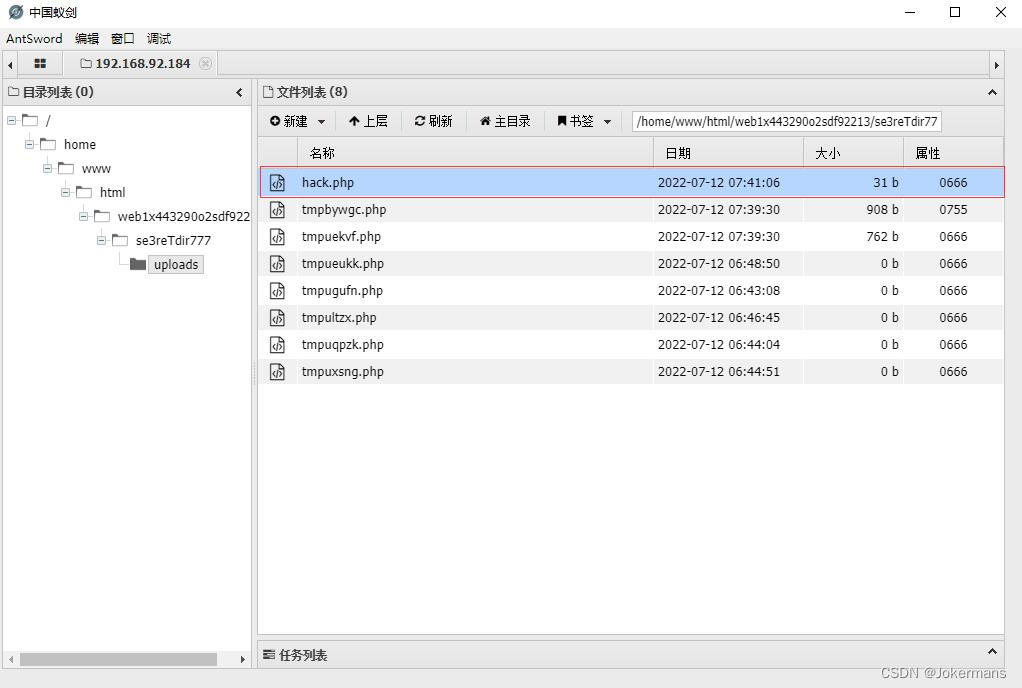This screenshot has height=688, width=1022.
Task: Click the tmpugufn.php file name
Action: click(342, 291)
